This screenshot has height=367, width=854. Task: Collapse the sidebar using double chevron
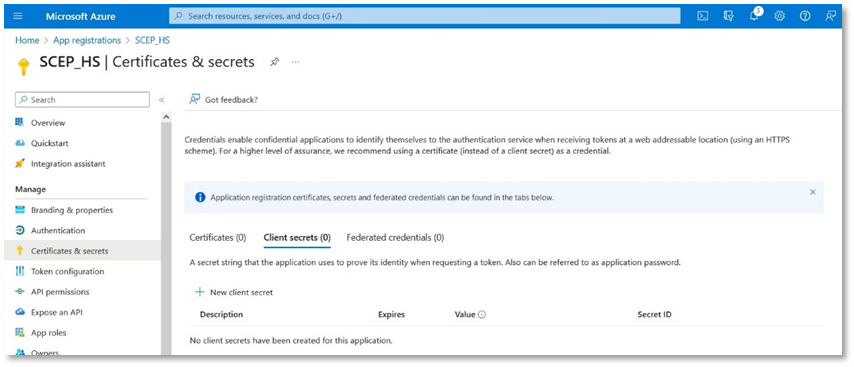click(x=161, y=100)
